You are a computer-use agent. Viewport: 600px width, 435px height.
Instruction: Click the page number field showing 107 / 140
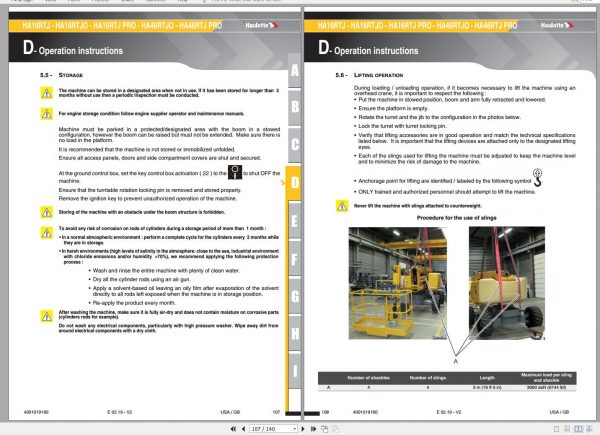click(x=271, y=429)
